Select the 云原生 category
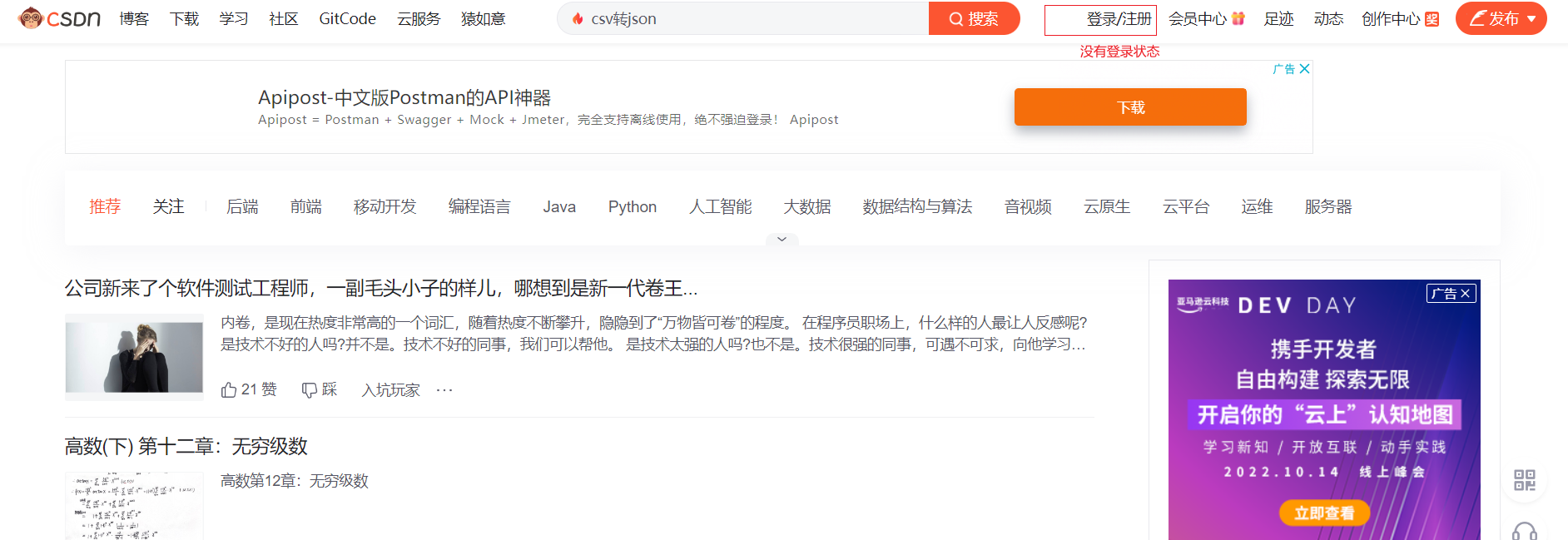Viewport: 1568px width, 540px height. point(1107,206)
